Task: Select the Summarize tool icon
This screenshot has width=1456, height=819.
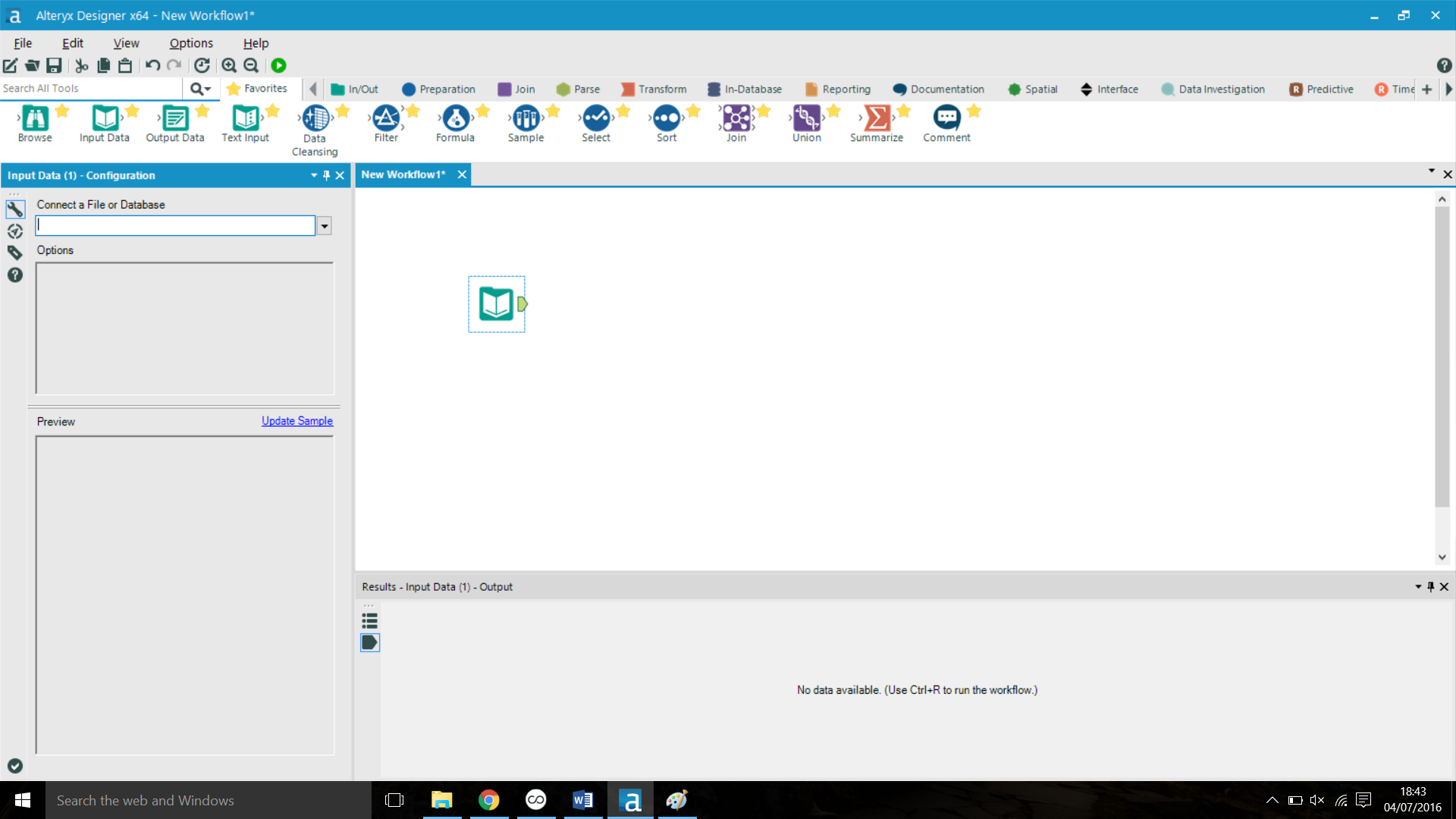Action: [x=876, y=119]
